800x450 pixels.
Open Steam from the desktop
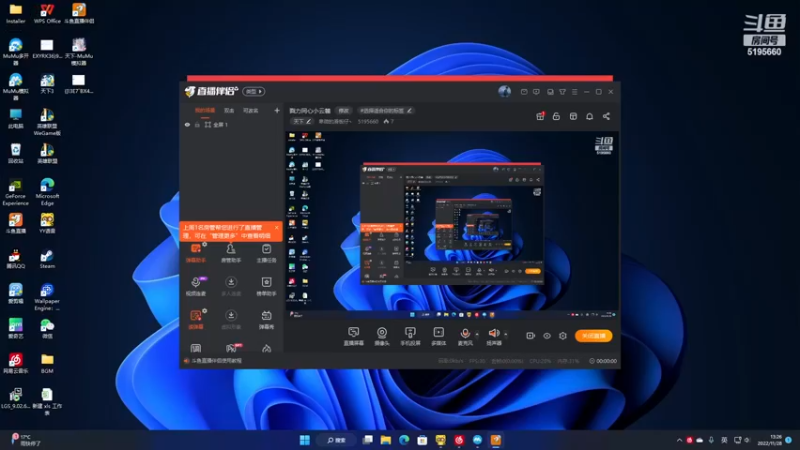pyautogui.click(x=47, y=259)
